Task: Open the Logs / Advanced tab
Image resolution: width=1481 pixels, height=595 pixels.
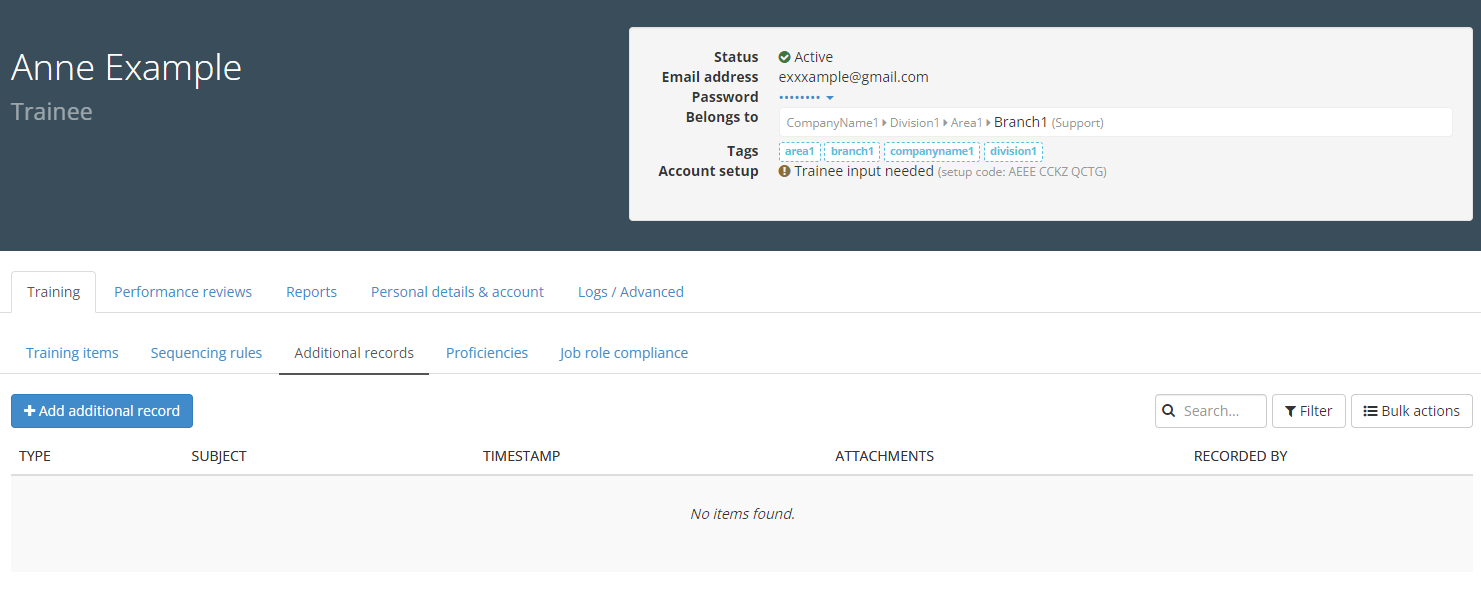Action: tap(630, 292)
